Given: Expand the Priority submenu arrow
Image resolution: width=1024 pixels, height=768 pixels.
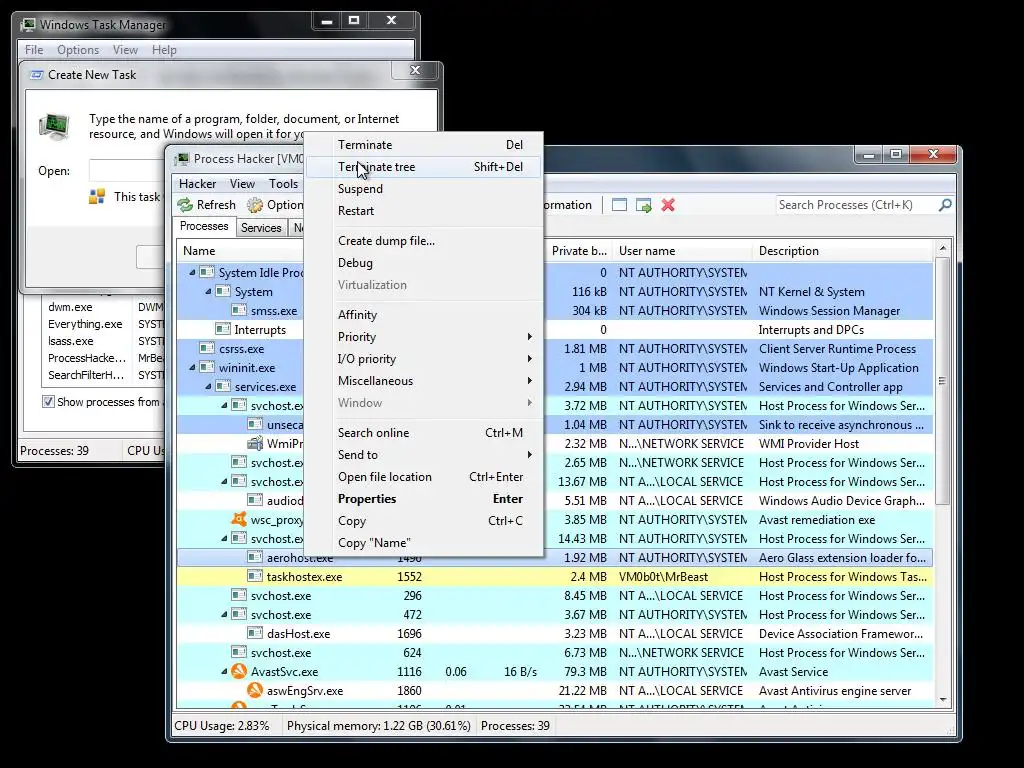Looking at the screenshot, I should [530, 337].
